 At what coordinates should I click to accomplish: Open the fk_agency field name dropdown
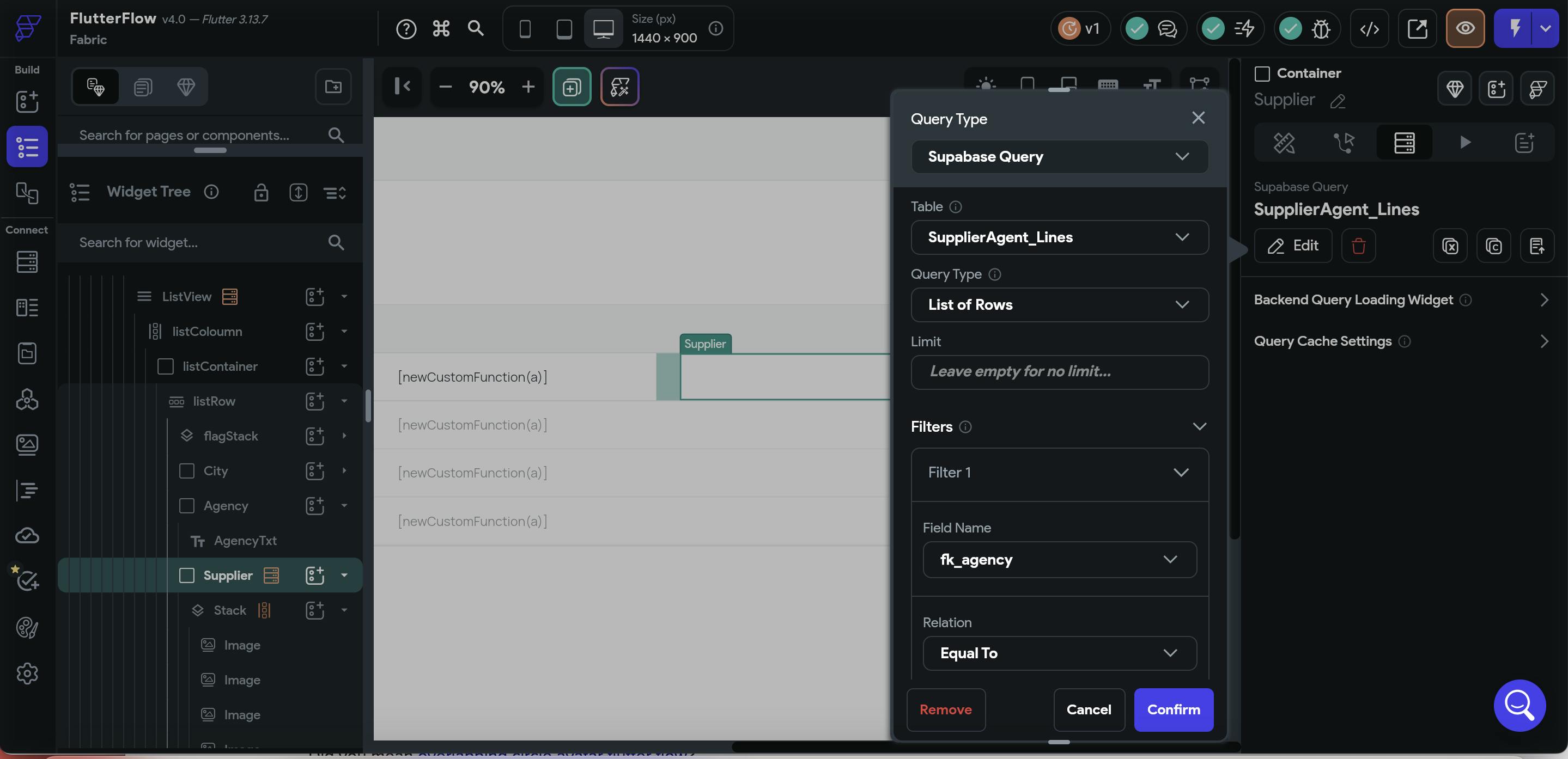tap(1059, 560)
